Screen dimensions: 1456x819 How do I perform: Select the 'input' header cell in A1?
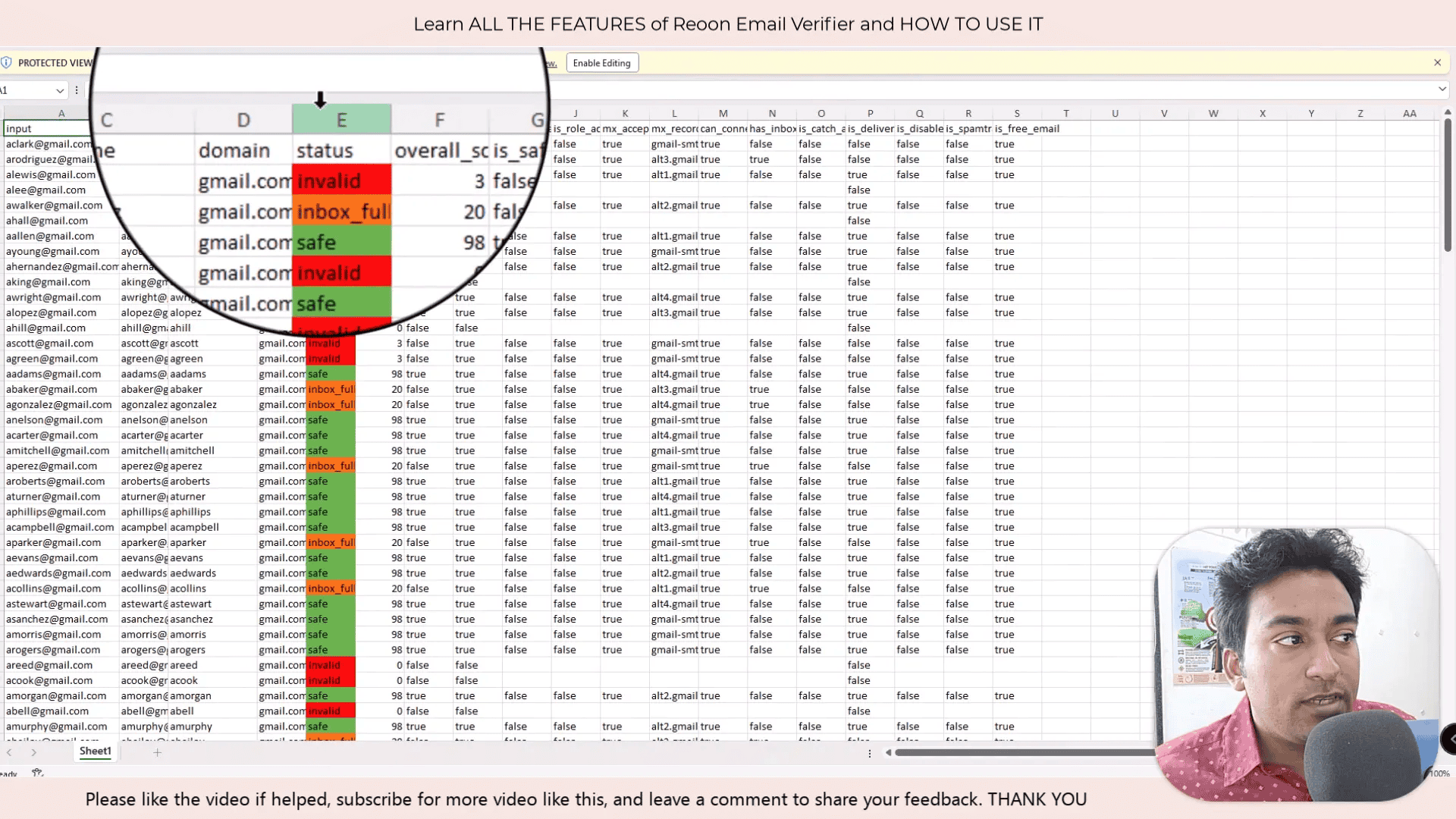[x=47, y=129]
